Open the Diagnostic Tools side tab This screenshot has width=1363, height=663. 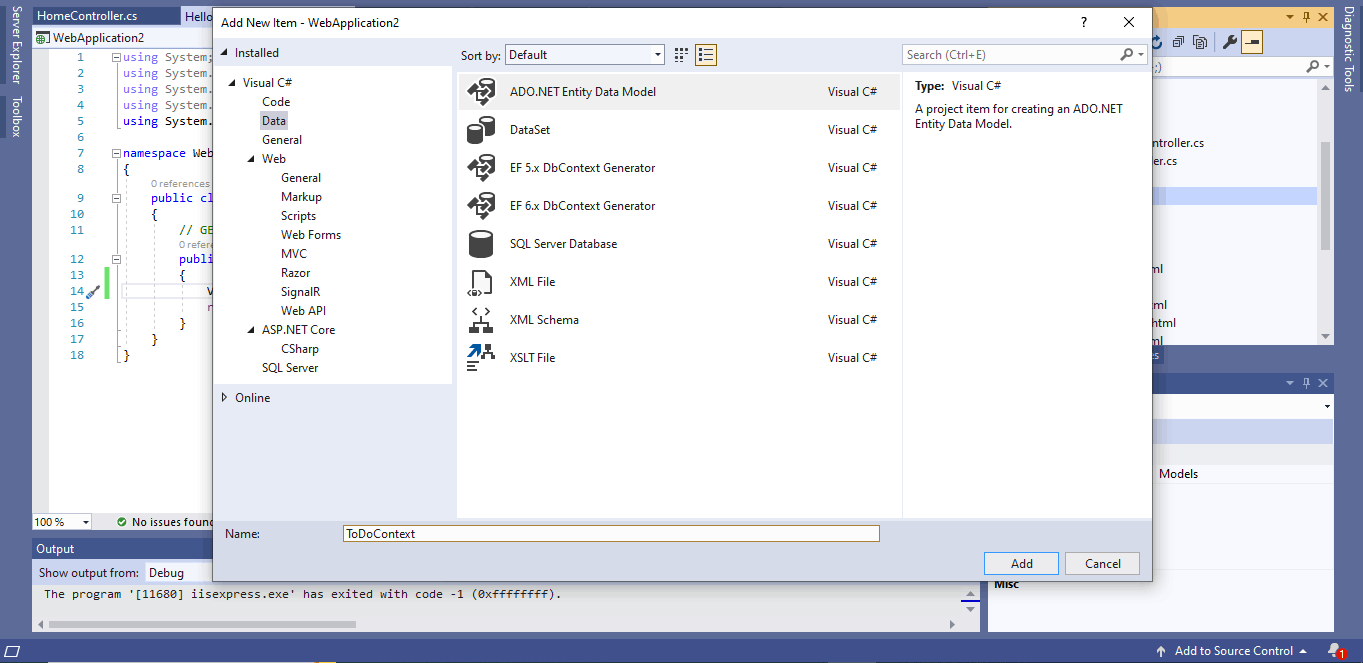click(1348, 47)
